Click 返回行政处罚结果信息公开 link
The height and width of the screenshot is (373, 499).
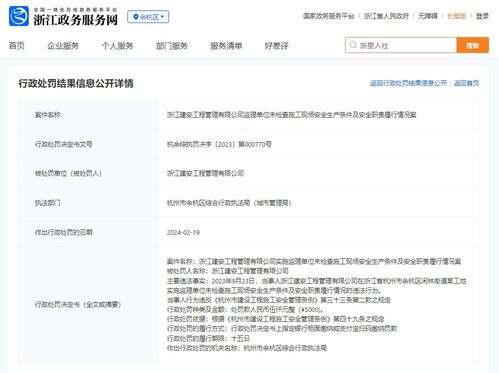coord(408,83)
